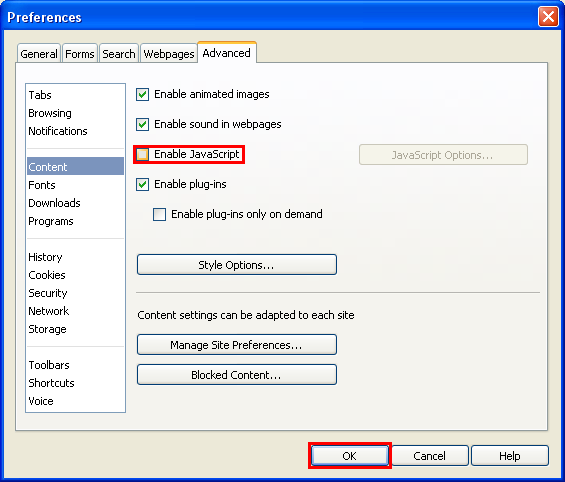Switch to the General tab
The image size is (565, 482).
click(39, 54)
